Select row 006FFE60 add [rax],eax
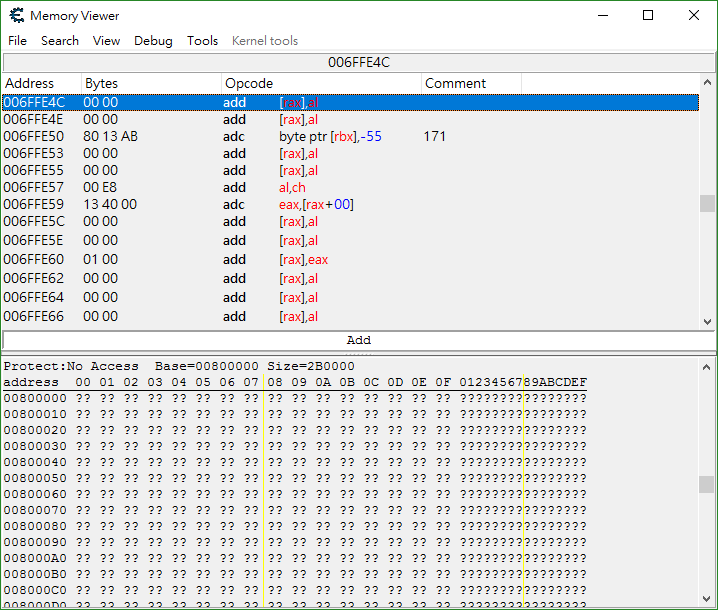The image size is (718, 610). pos(350,260)
